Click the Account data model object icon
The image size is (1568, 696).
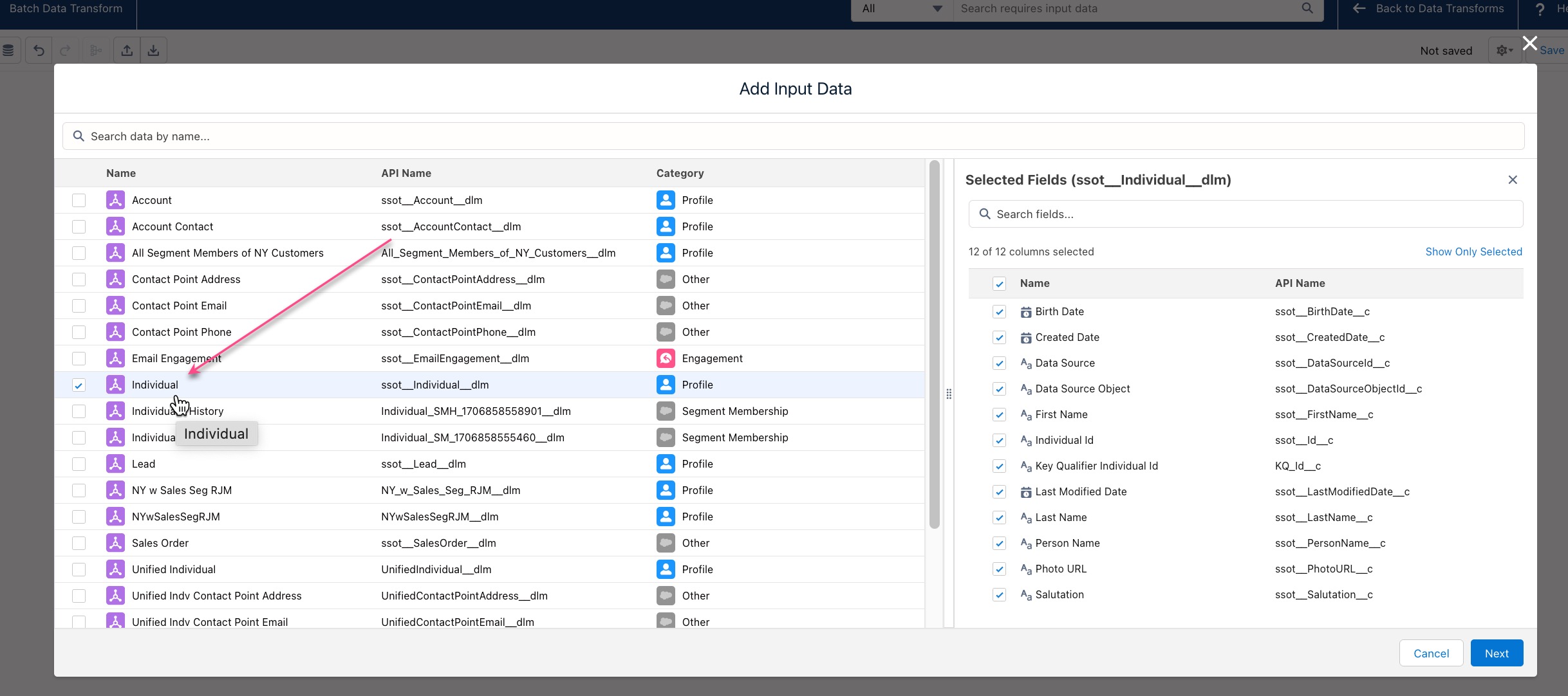115,200
